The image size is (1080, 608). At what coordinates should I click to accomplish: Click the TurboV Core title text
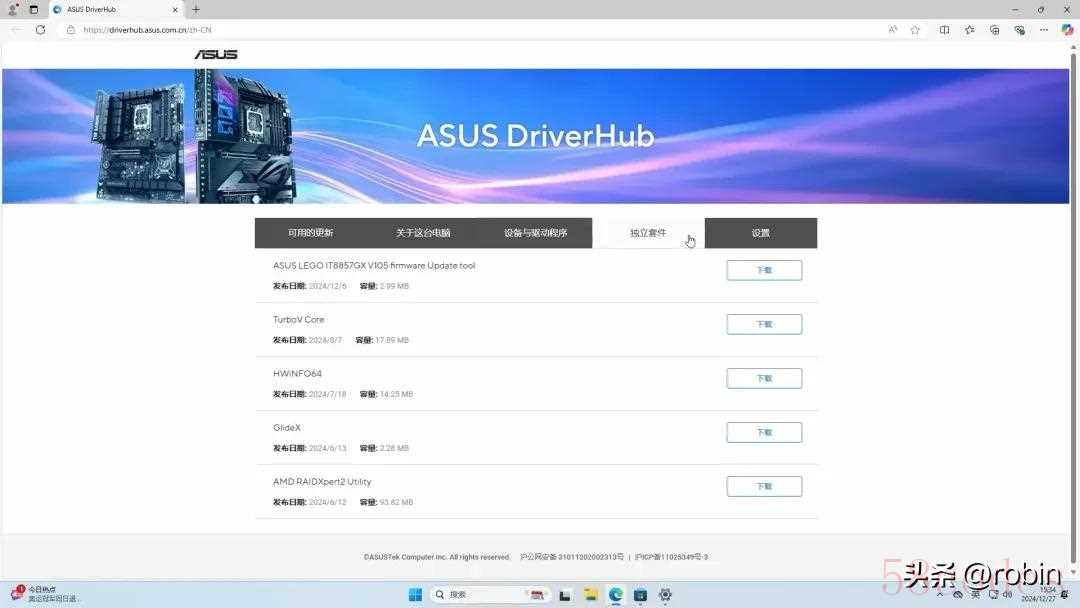pos(298,319)
